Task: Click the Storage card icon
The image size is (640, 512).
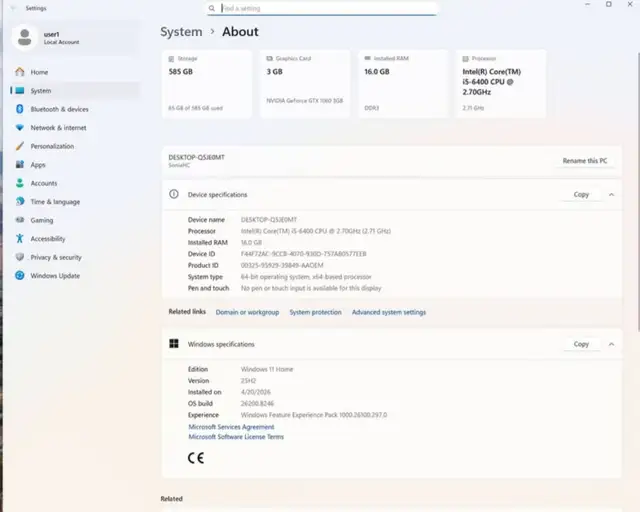Action: (171, 59)
